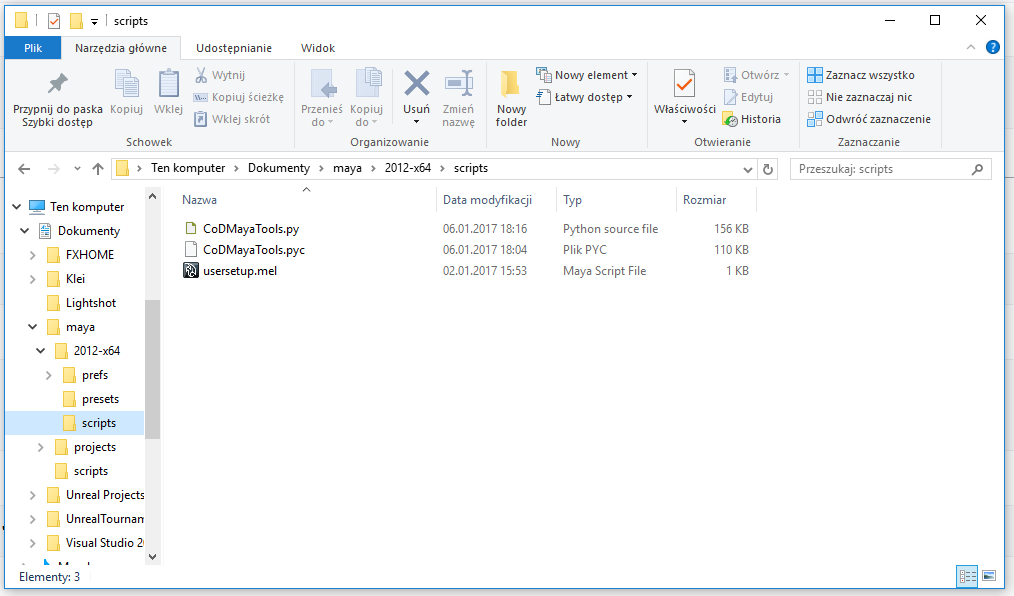Open the Plik tab
Image resolution: width=1014 pixels, height=596 pixels.
(33, 48)
